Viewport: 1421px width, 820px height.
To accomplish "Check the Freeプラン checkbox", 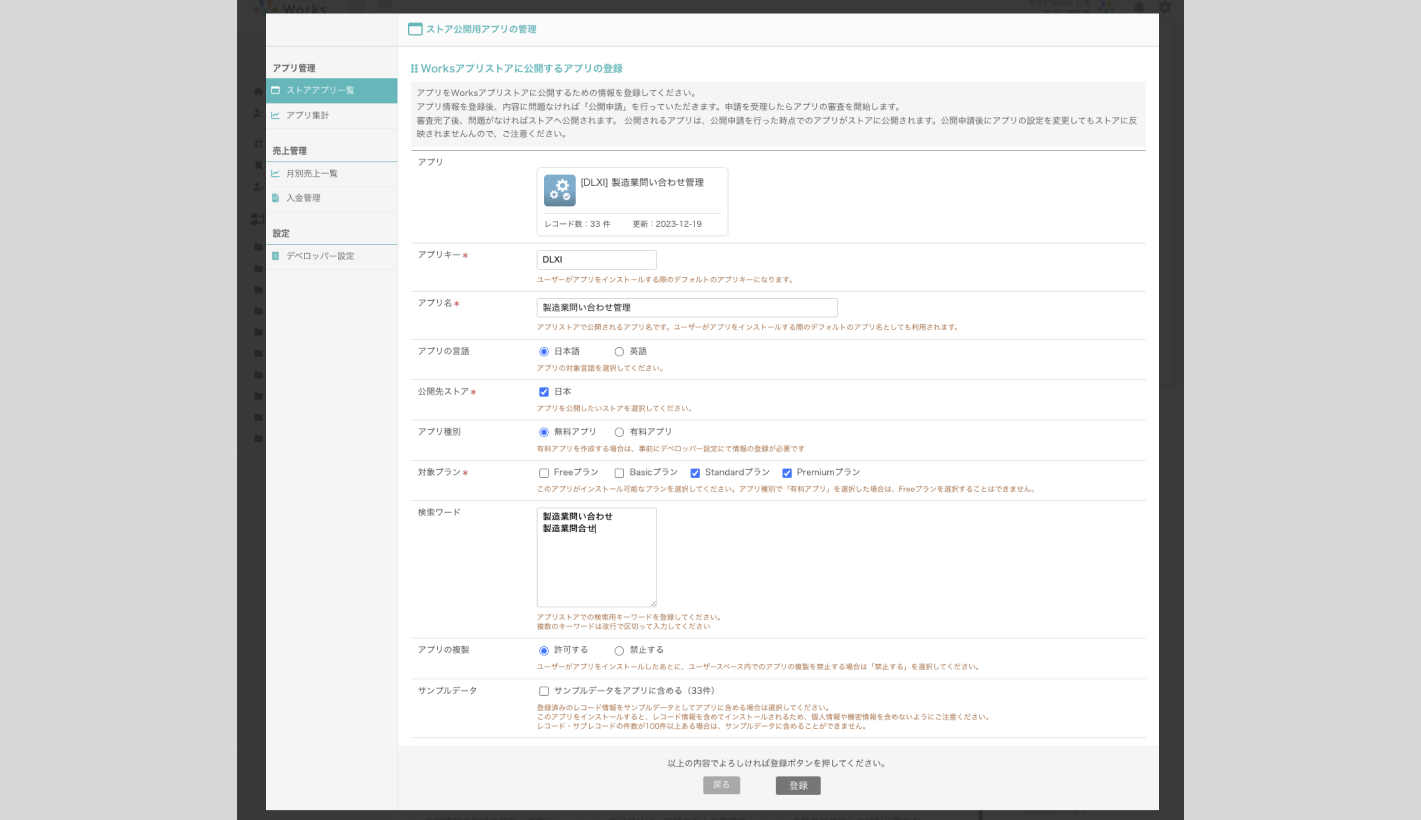I will coord(544,473).
